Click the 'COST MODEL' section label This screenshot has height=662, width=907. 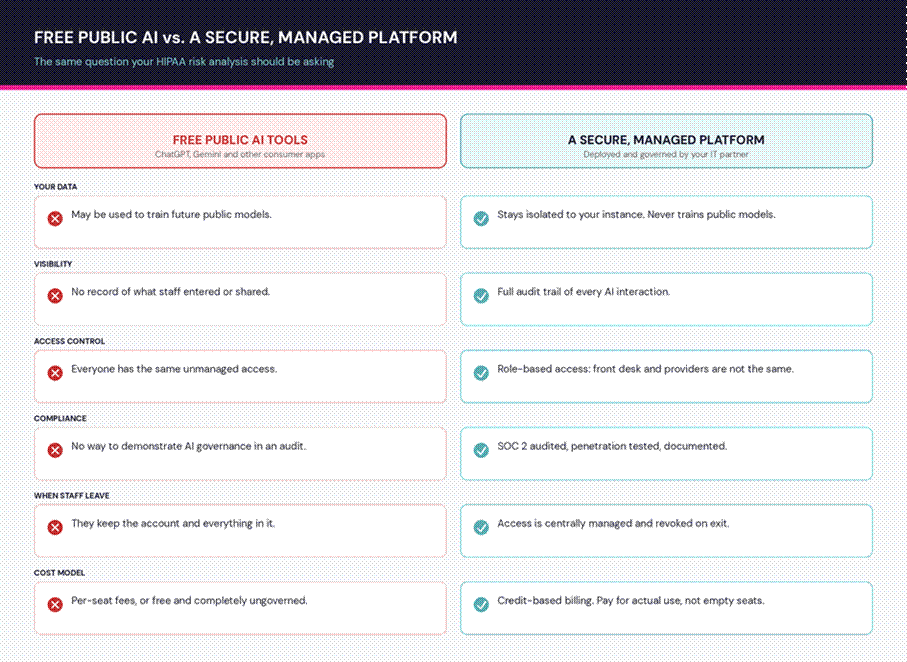60,573
